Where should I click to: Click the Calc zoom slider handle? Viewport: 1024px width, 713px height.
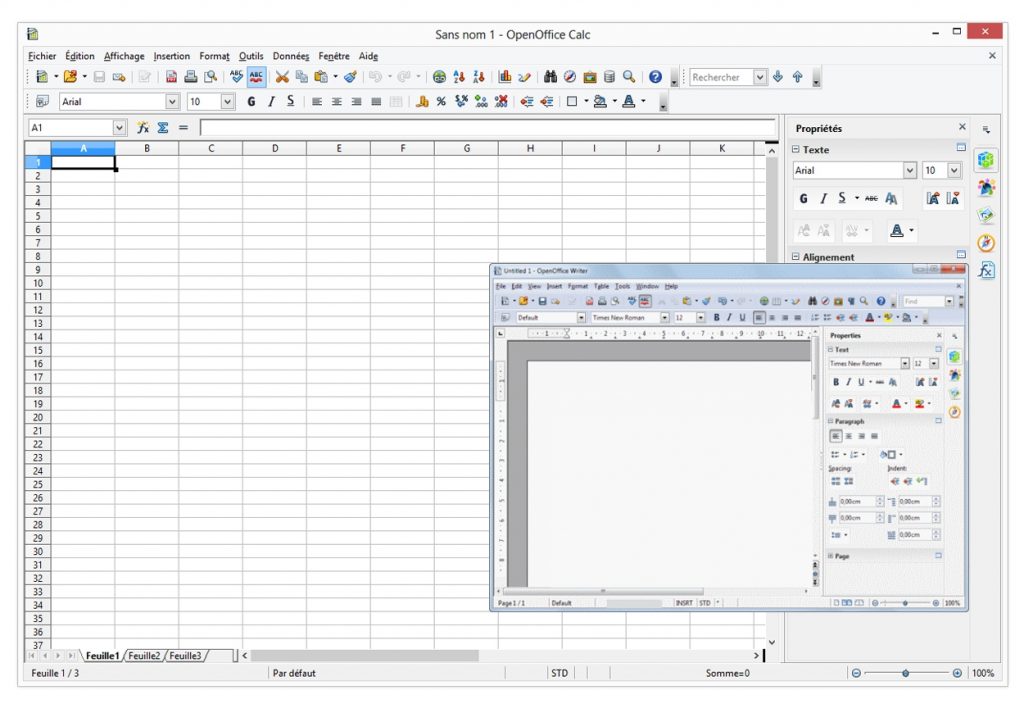[x=906, y=673]
